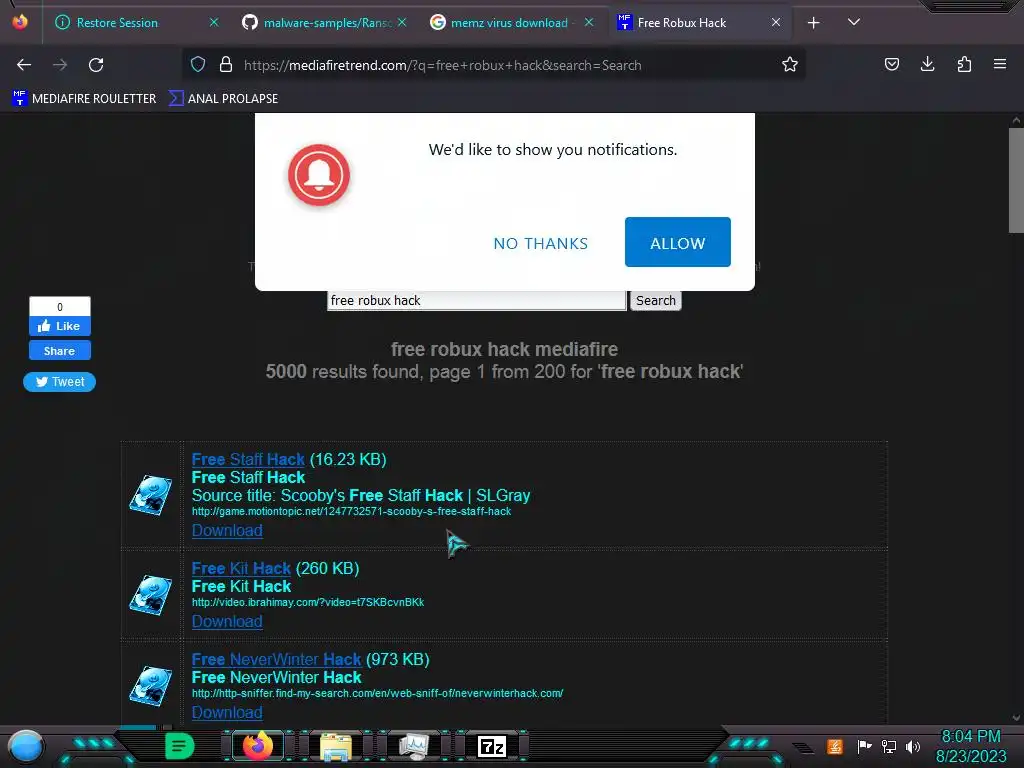1024x768 pixels.
Task: Open a new tab with plus icon
Action: click(814, 23)
